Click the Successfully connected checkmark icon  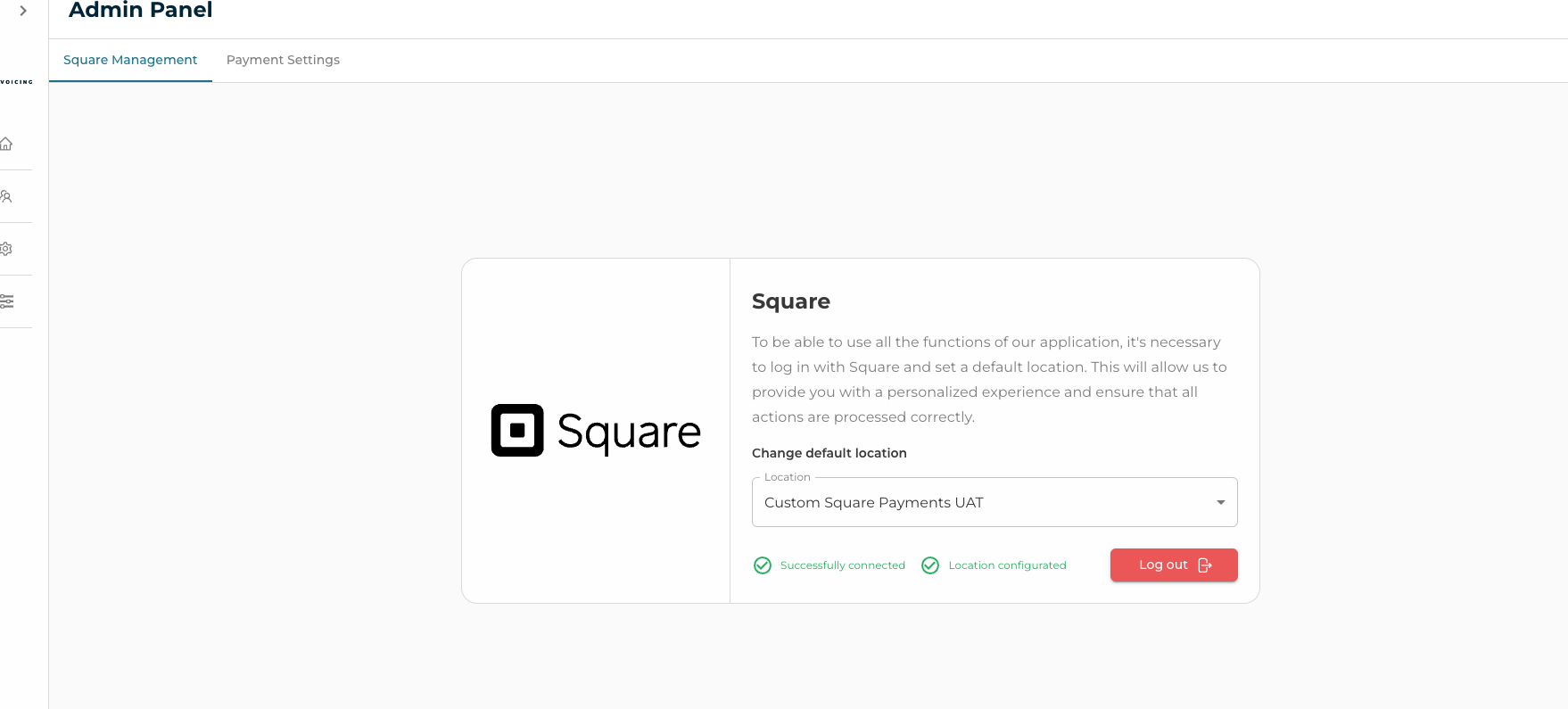(x=763, y=565)
